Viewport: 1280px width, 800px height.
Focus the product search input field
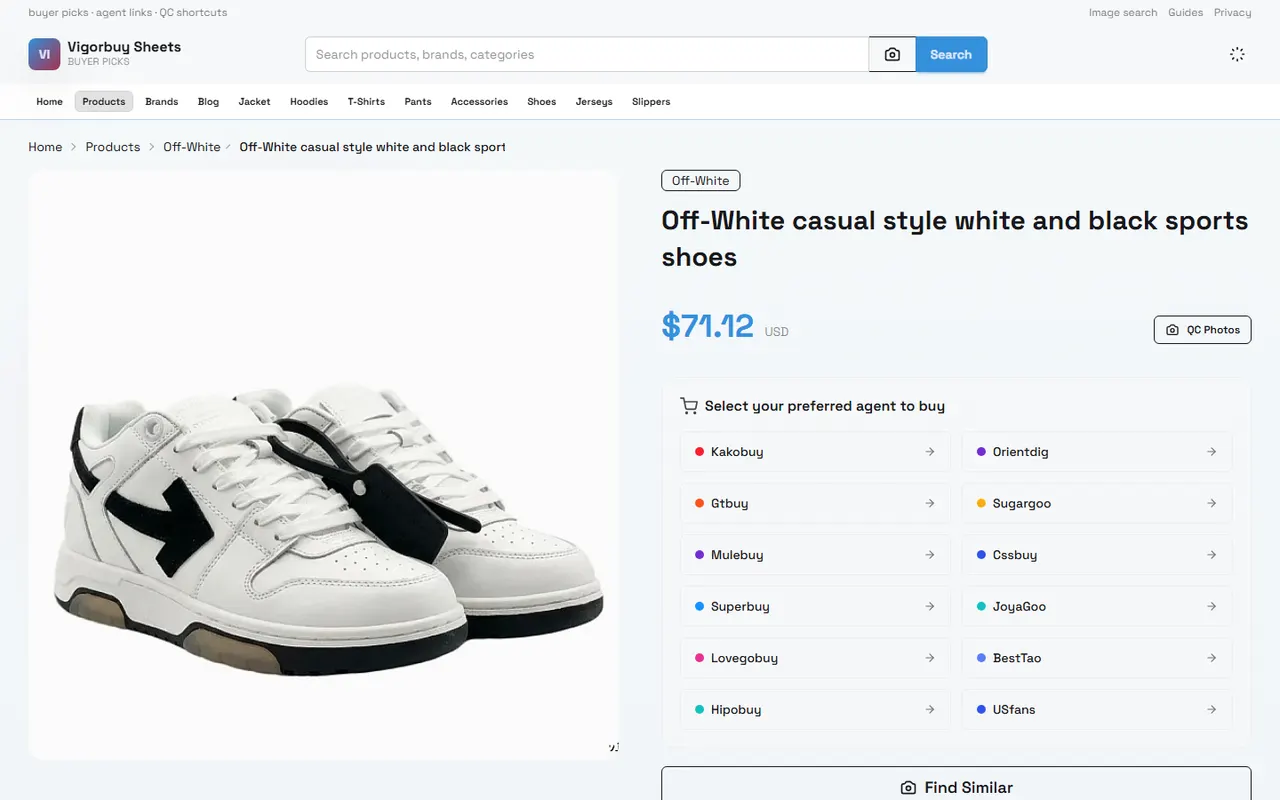[587, 55]
